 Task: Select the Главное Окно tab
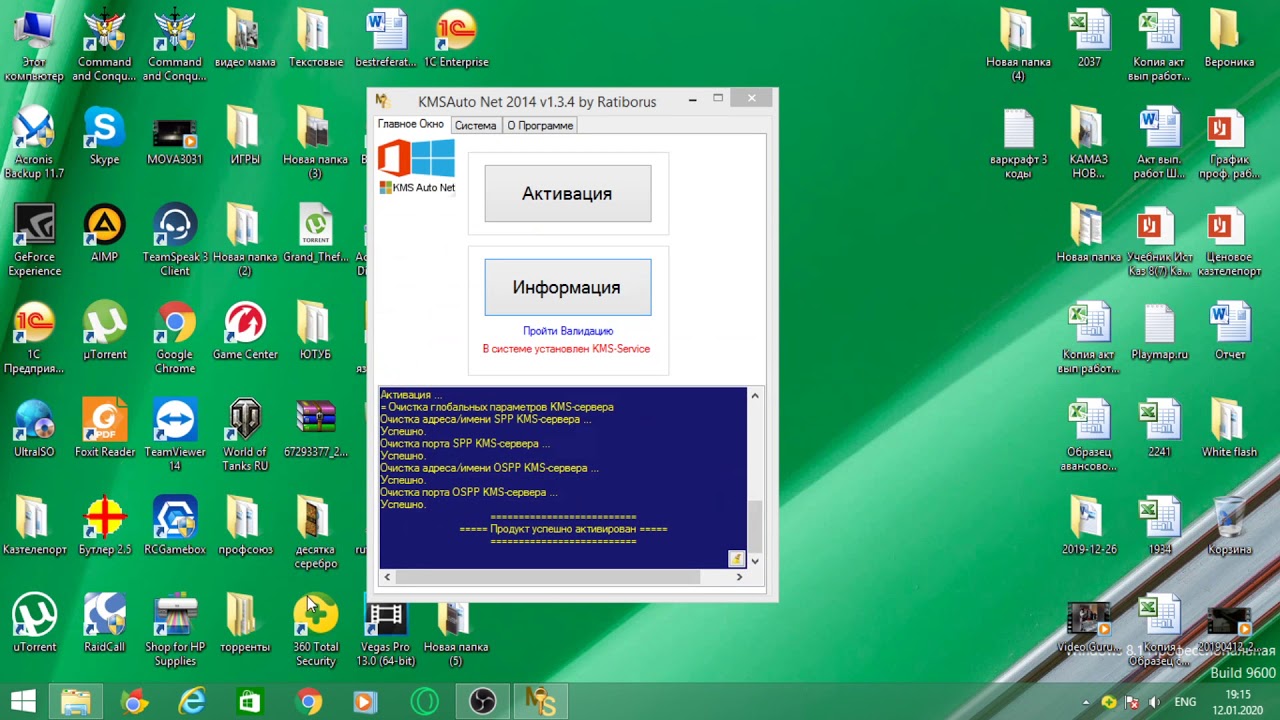(x=410, y=124)
